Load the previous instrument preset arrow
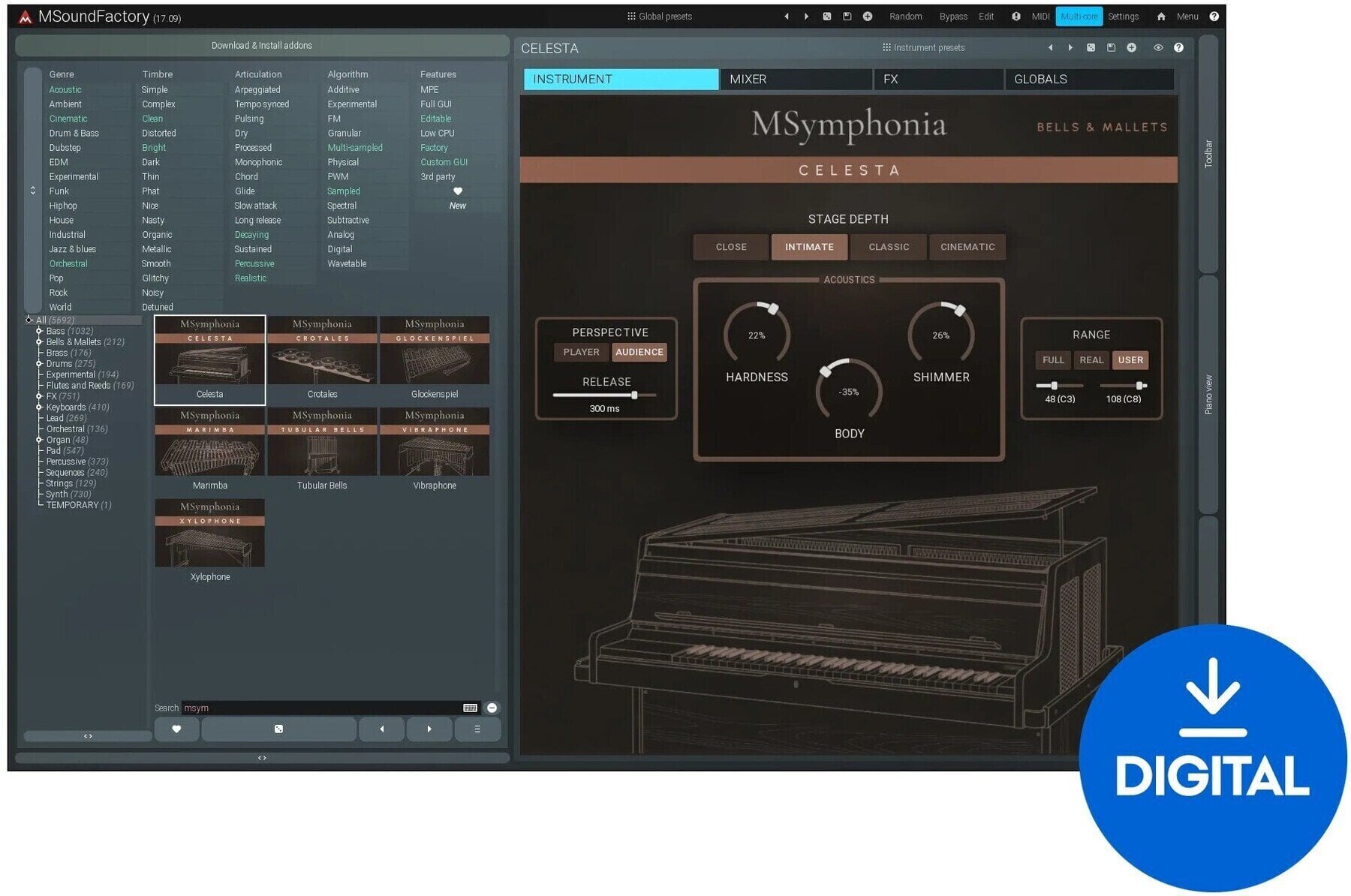This screenshot has width=1351, height=896. [x=1050, y=48]
